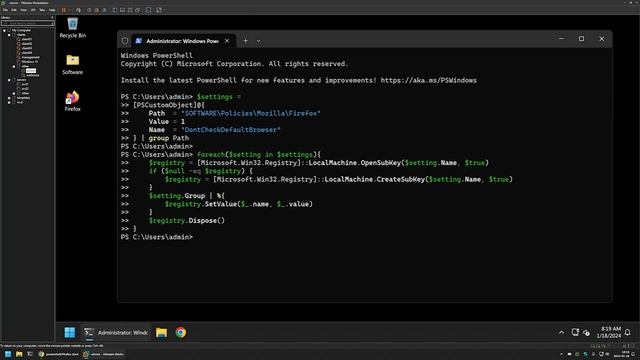Close the VMware Library panel
640x360 pixels.
[52, 18]
